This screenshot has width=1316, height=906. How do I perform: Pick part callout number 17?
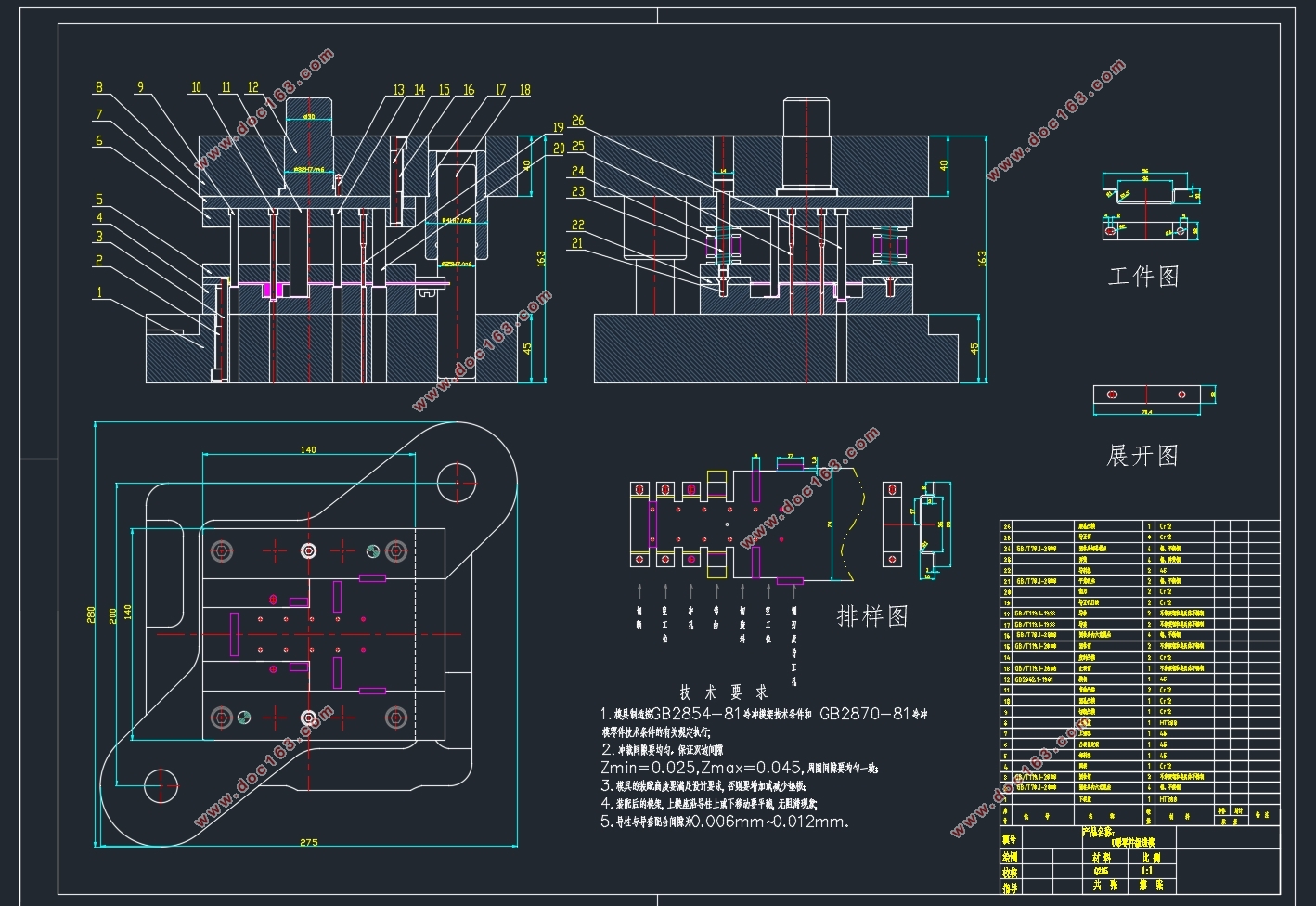pos(500,91)
